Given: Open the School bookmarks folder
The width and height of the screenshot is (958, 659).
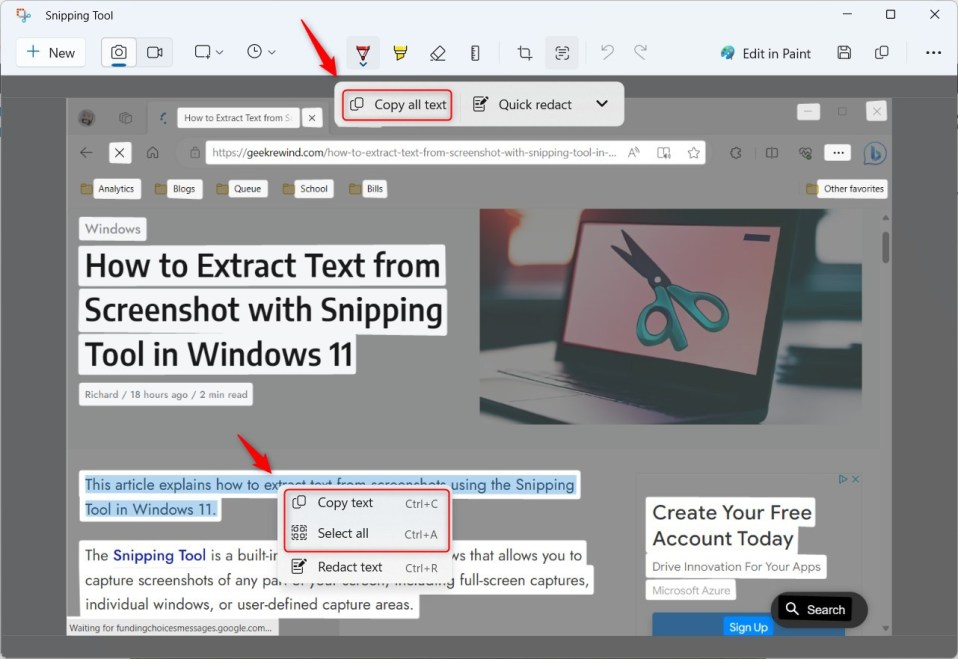Looking at the screenshot, I should click(307, 189).
